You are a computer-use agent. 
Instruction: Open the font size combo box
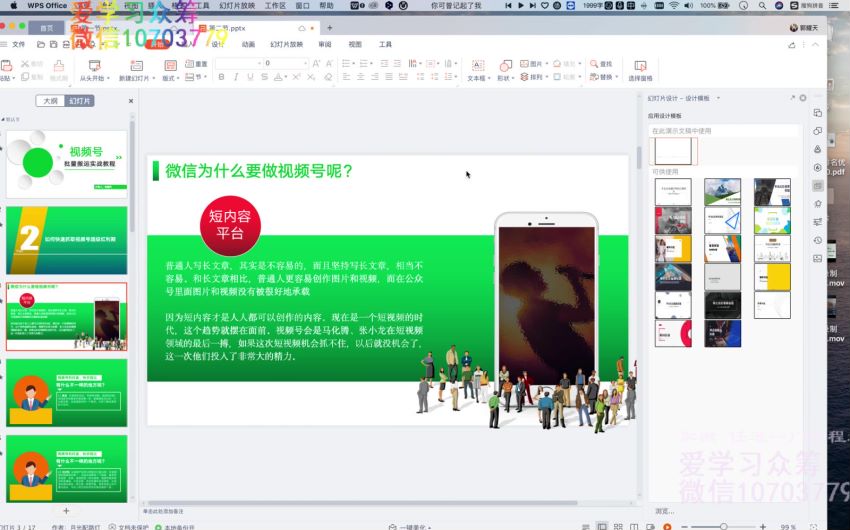(286, 63)
